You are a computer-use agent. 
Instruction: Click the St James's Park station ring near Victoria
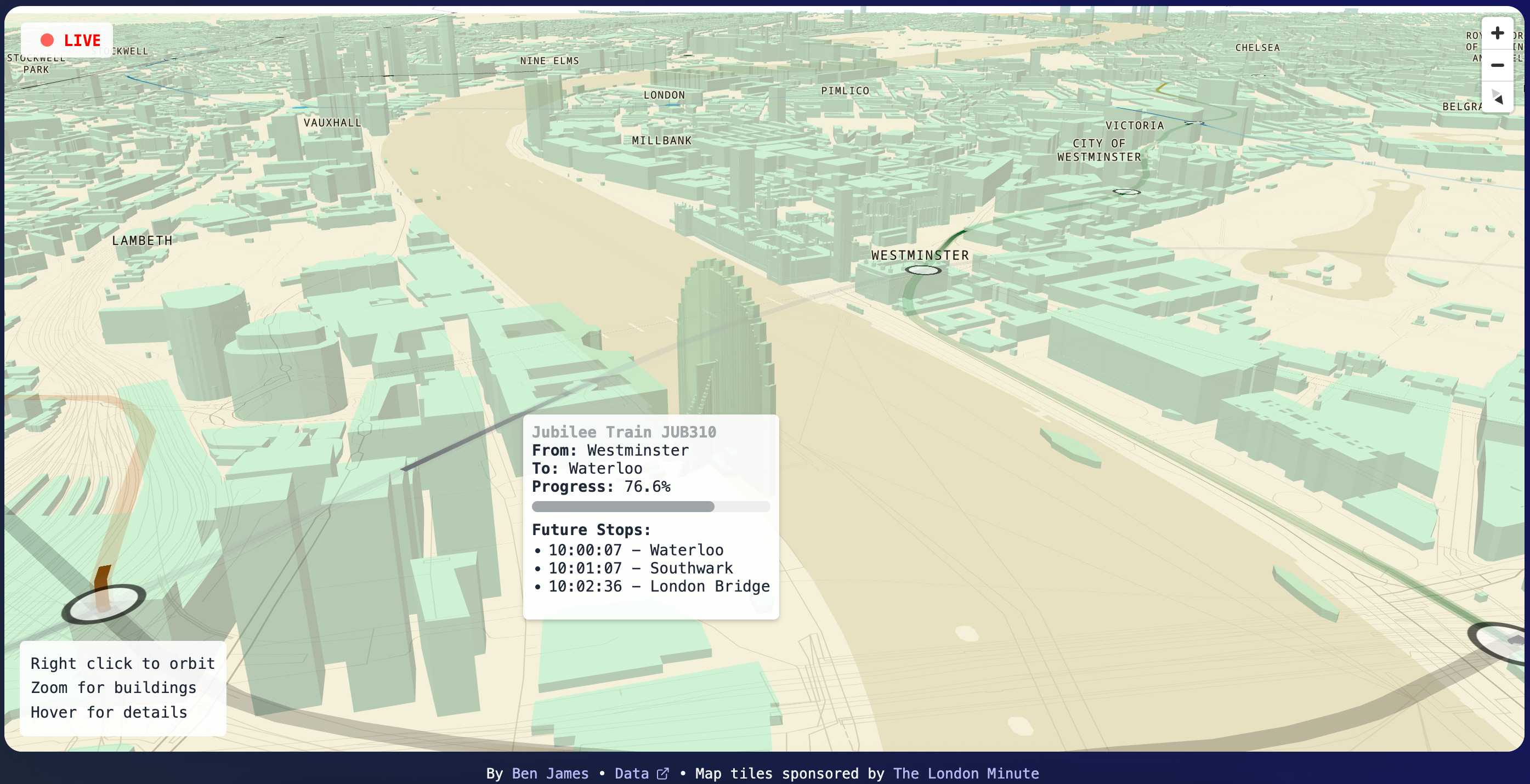pyautogui.click(x=1126, y=192)
